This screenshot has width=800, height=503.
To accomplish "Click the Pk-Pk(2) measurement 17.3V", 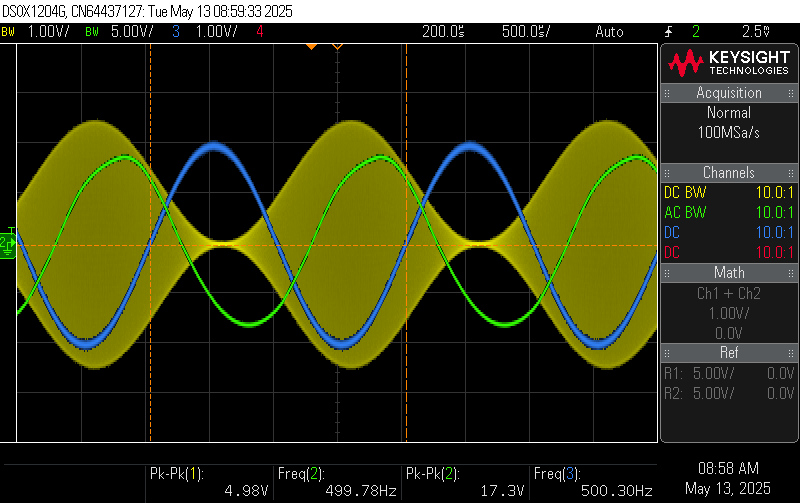I will pyautogui.click(x=465, y=483).
